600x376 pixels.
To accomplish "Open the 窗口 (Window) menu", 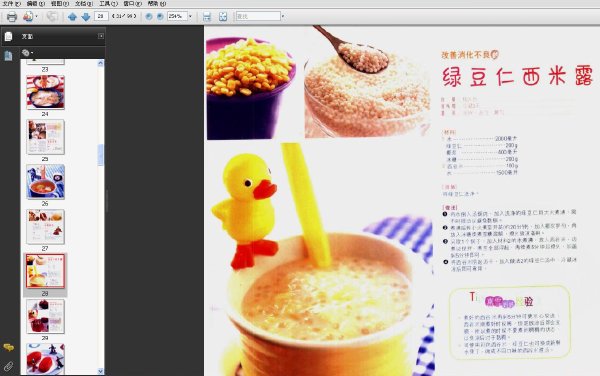I will coord(132,3).
